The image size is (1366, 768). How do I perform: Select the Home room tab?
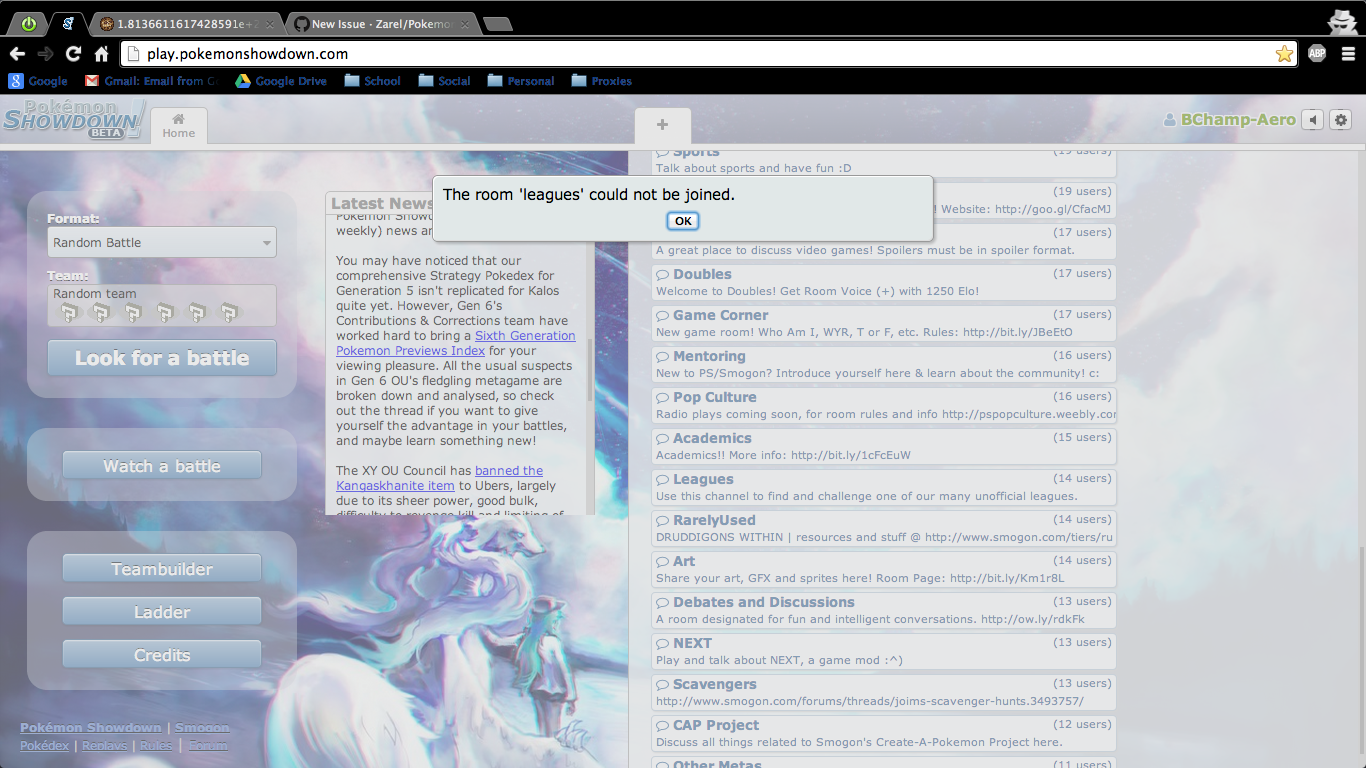(179, 126)
